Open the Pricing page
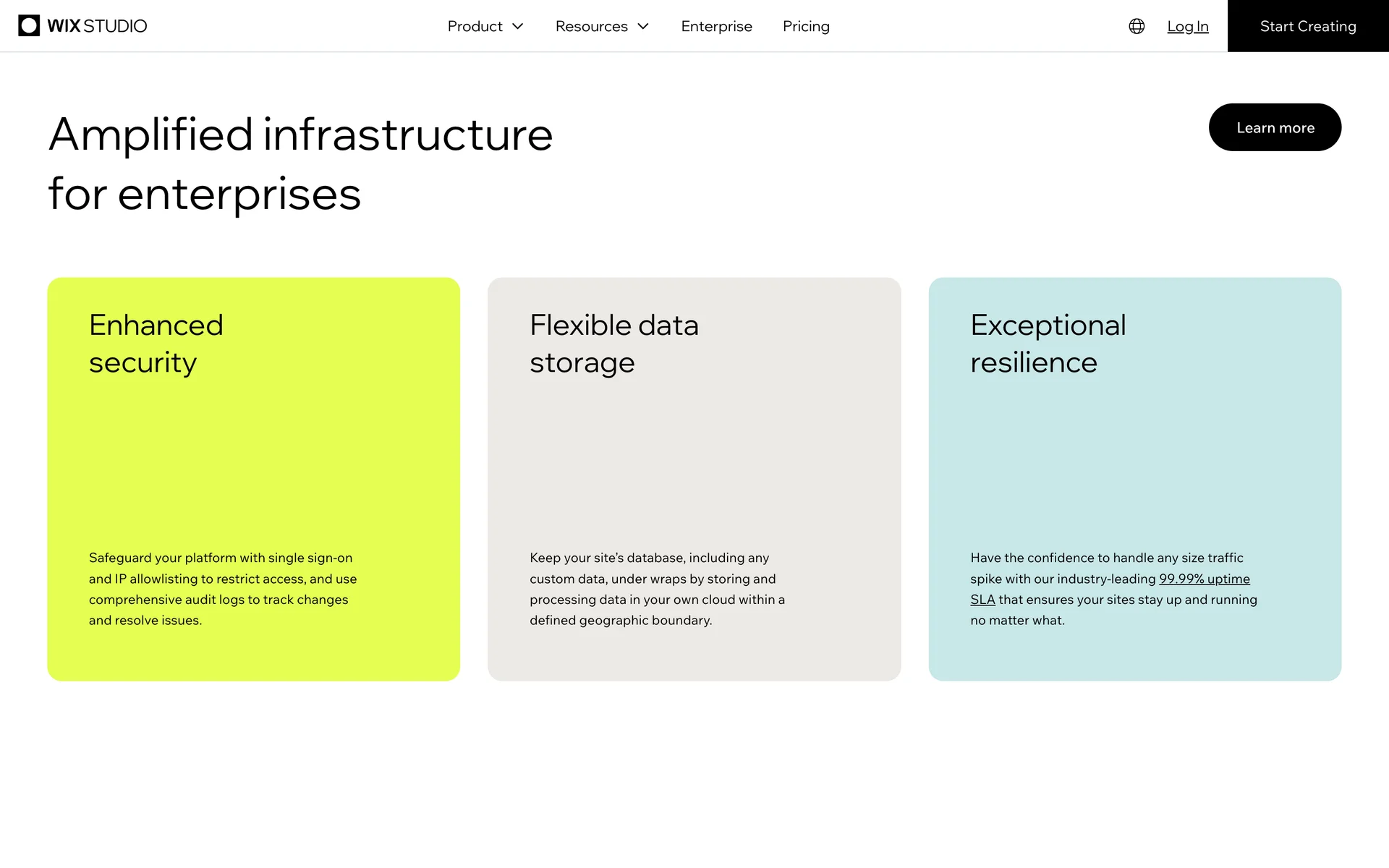 tap(806, 27)
